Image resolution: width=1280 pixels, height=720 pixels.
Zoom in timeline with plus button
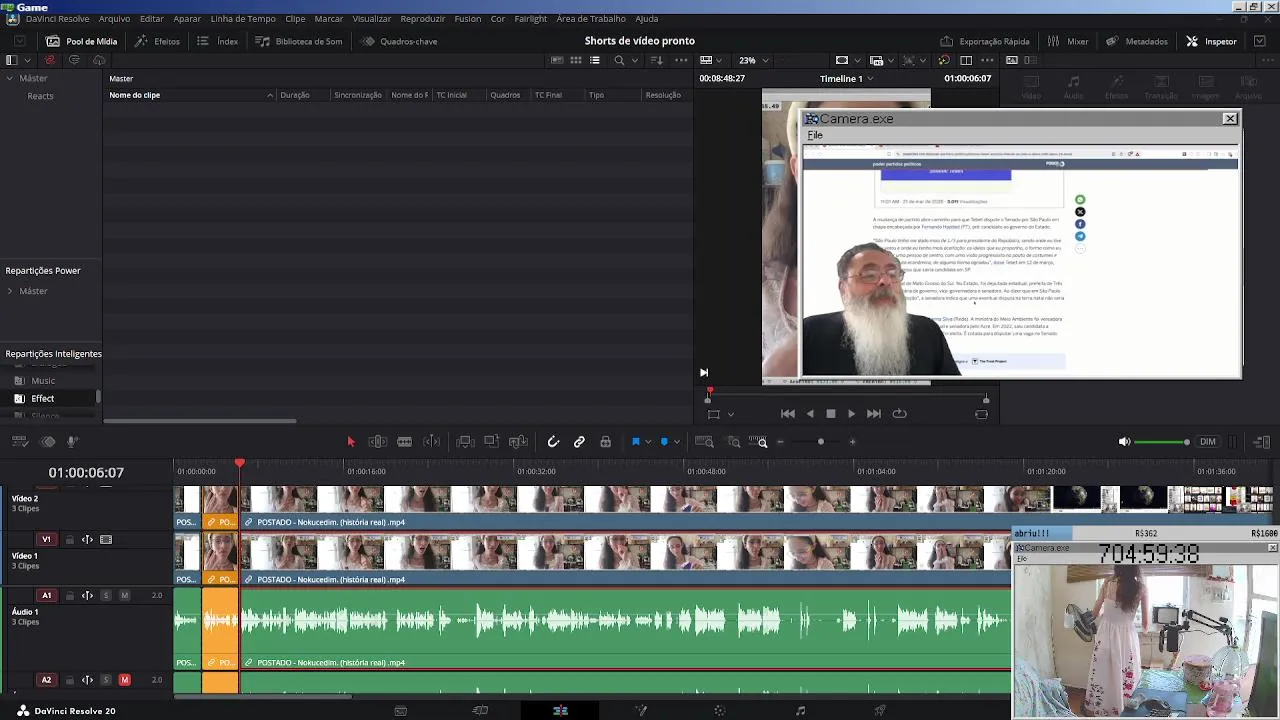click(x=852, y=442)
